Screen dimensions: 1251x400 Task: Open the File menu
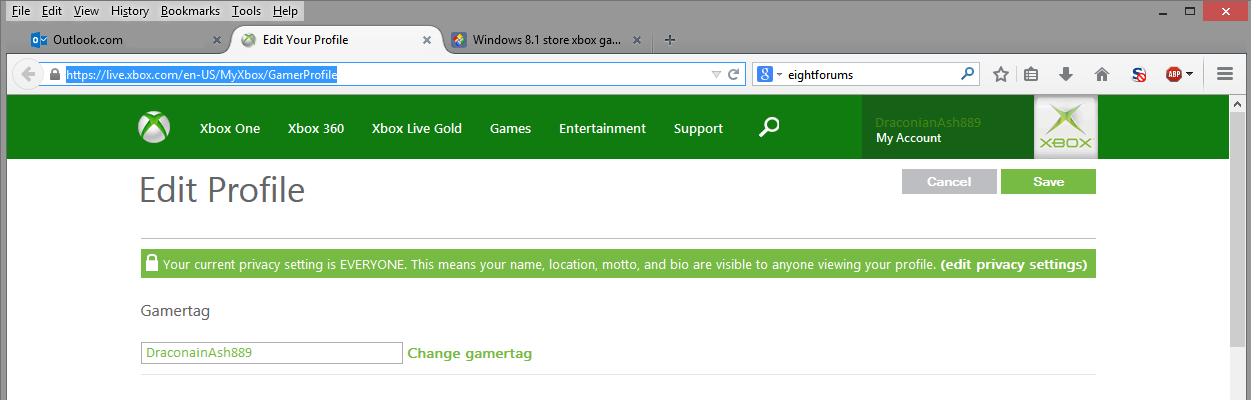(x=20, y=11)
